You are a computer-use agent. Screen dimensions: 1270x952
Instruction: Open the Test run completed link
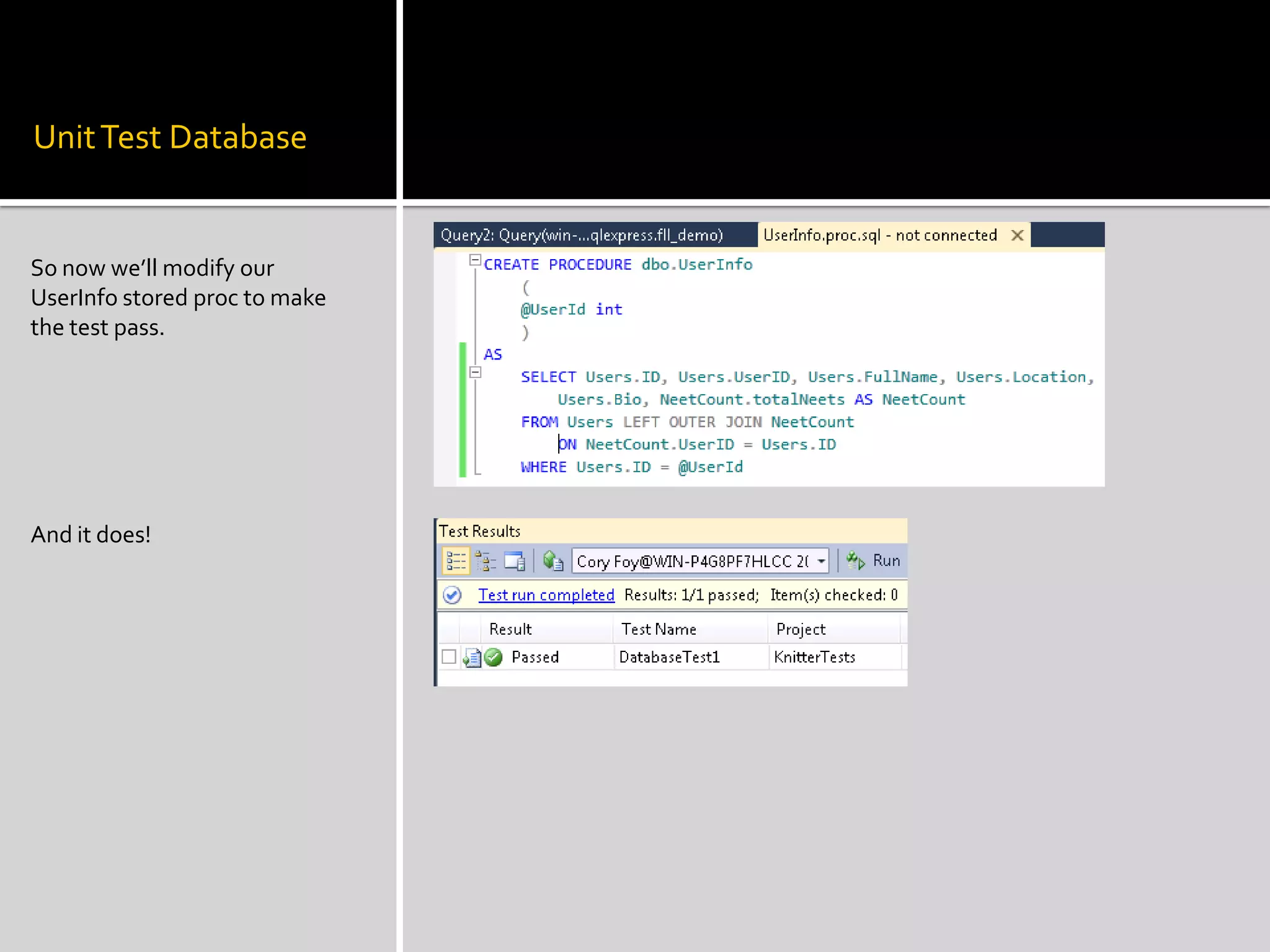point(546,595)
